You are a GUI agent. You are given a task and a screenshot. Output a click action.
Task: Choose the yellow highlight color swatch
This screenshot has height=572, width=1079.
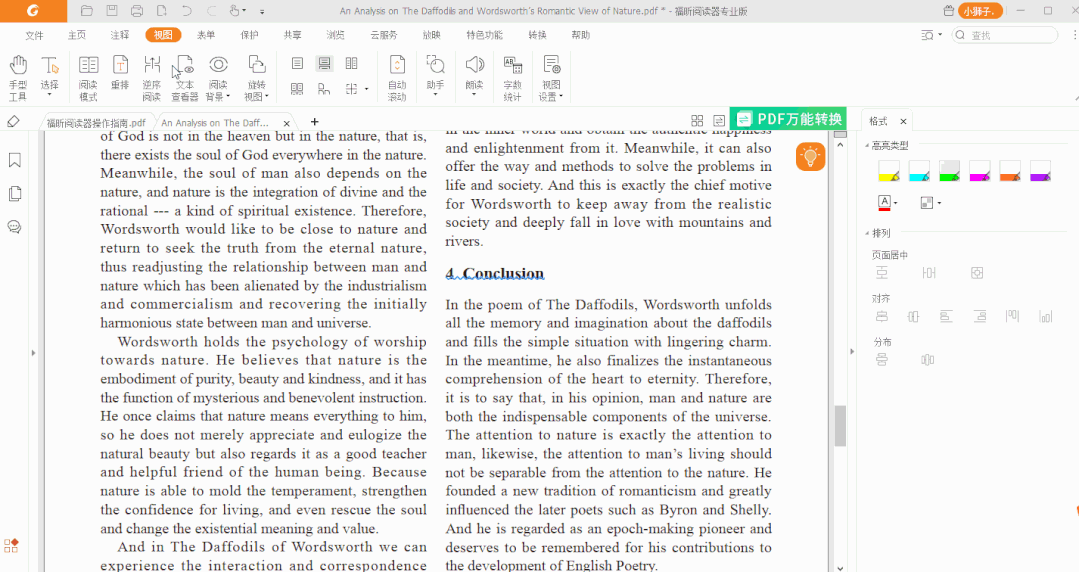[888, 171]
